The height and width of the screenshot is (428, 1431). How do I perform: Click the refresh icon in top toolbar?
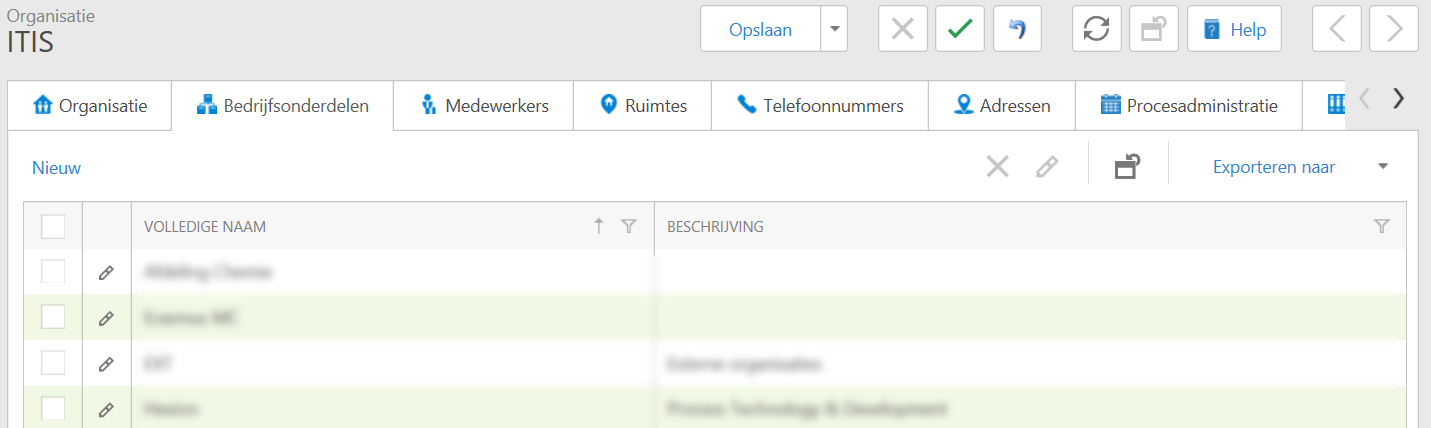[x=1097, y=30]
